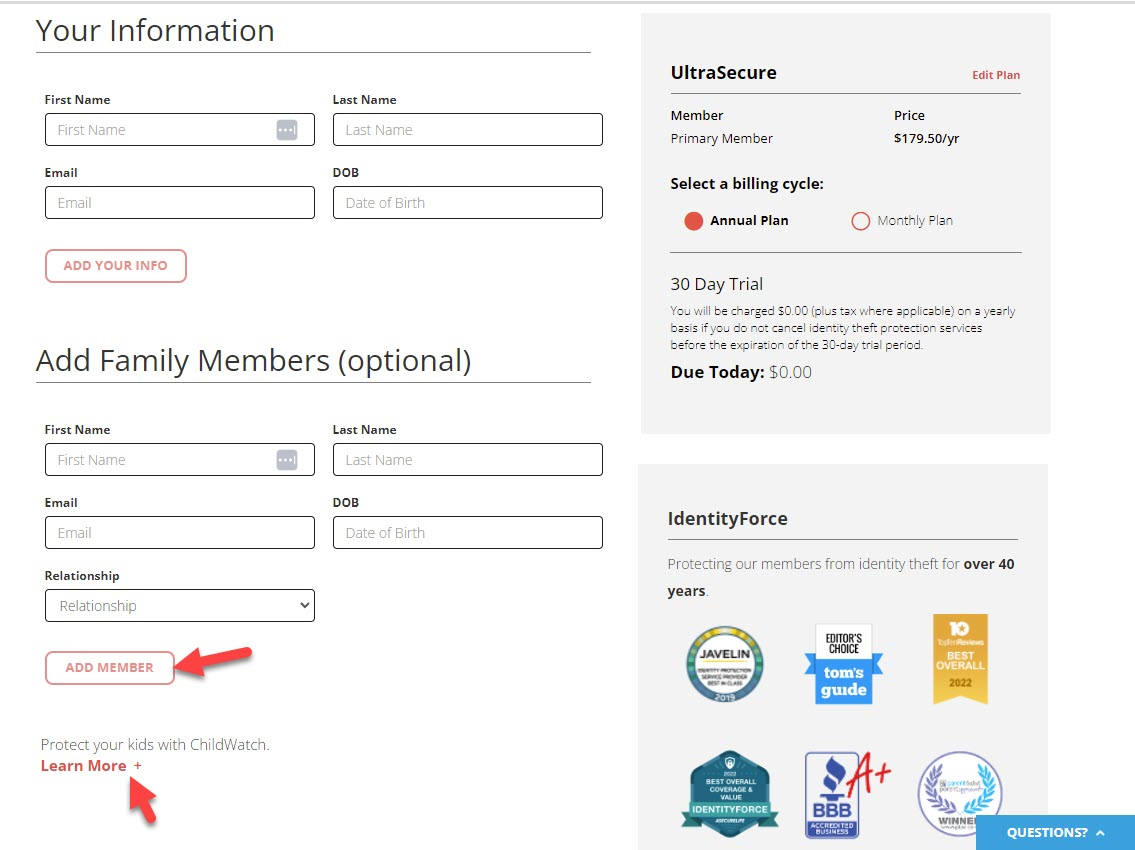Focus the family member First Name field

click(x=180, y=460)
